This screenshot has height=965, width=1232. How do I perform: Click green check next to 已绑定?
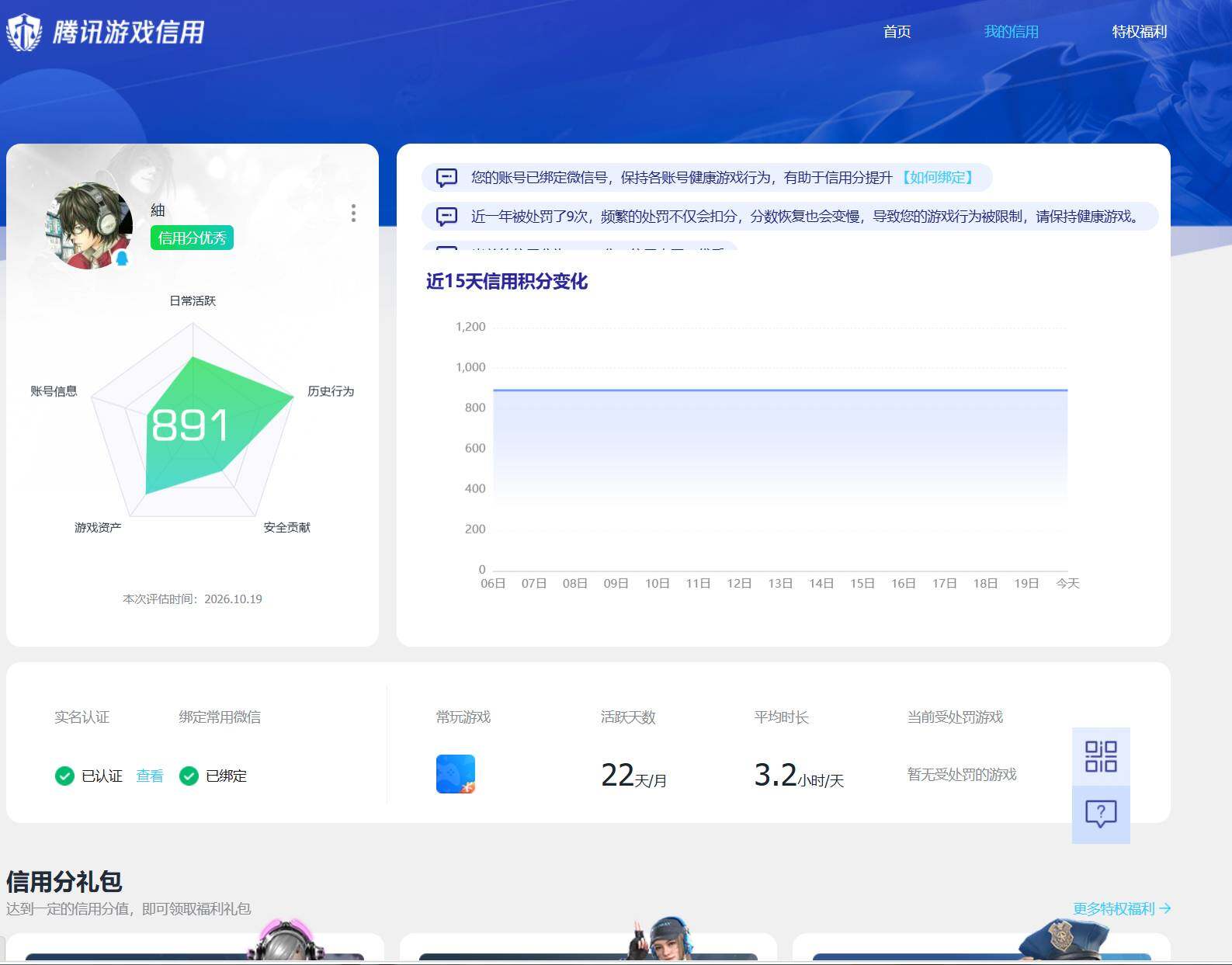(x=189, y=776)
